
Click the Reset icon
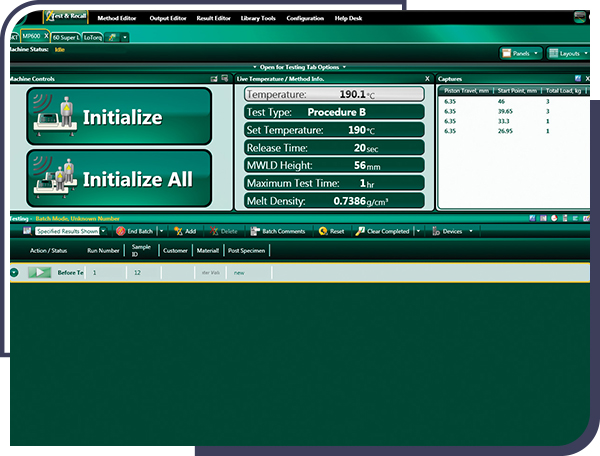323,231
